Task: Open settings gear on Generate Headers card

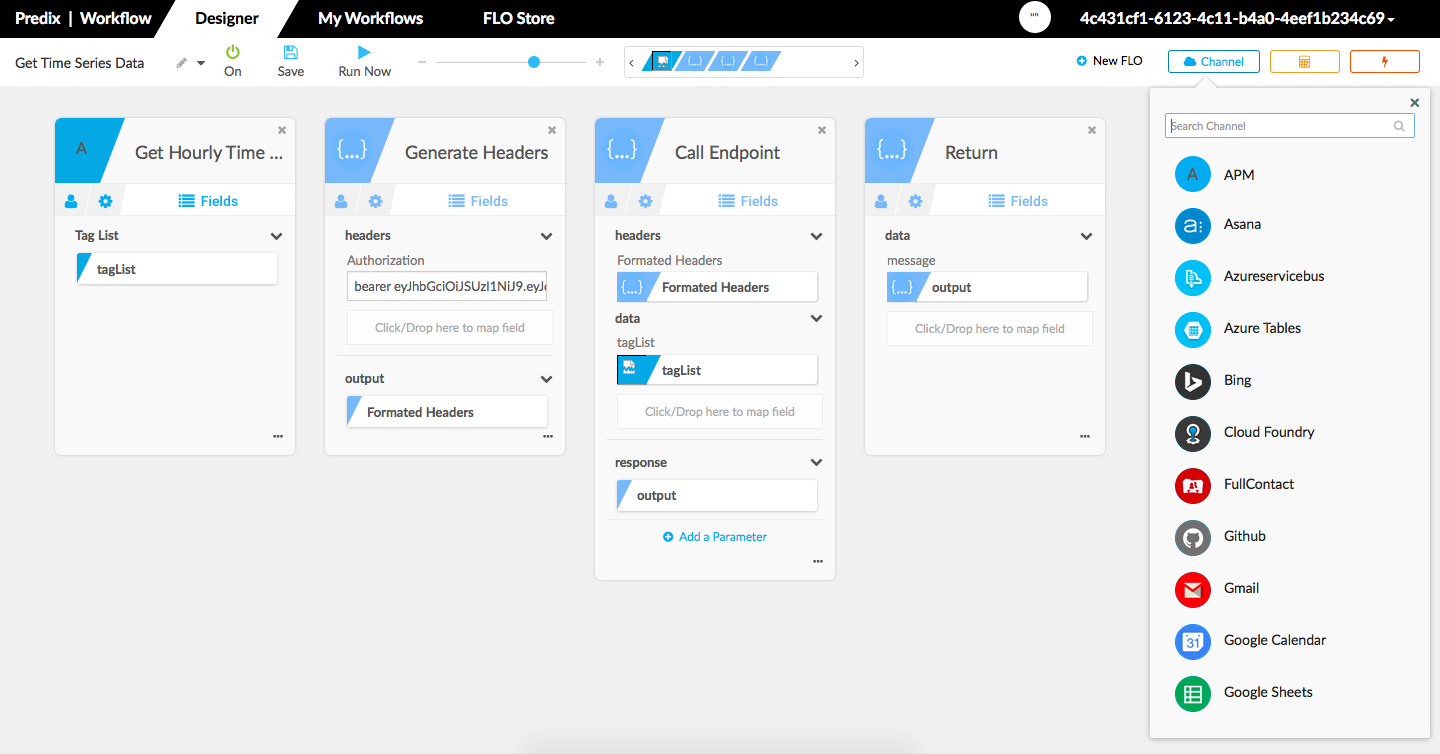Action: coord(376,201)
